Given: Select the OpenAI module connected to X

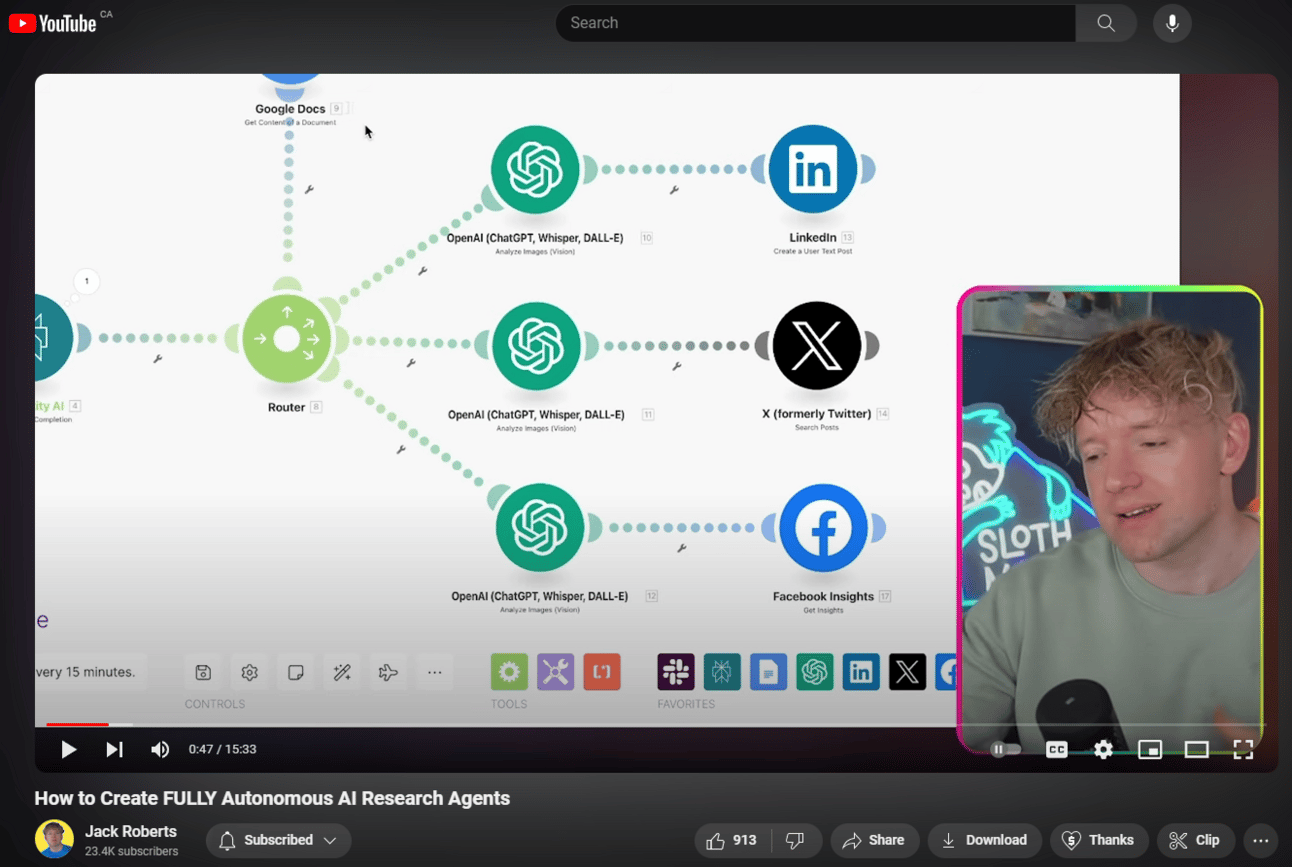Looking at the screenshot, I should tap(536, 346).
